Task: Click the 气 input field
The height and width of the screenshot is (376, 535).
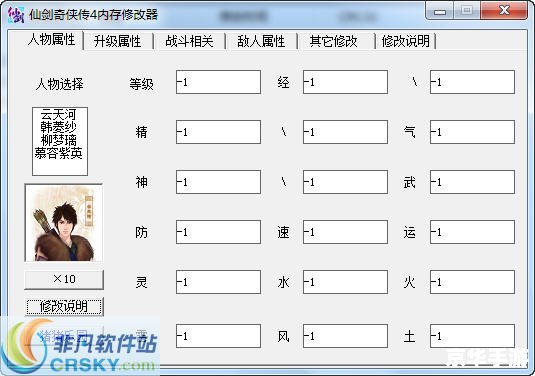Action: [x=472, y=132]
